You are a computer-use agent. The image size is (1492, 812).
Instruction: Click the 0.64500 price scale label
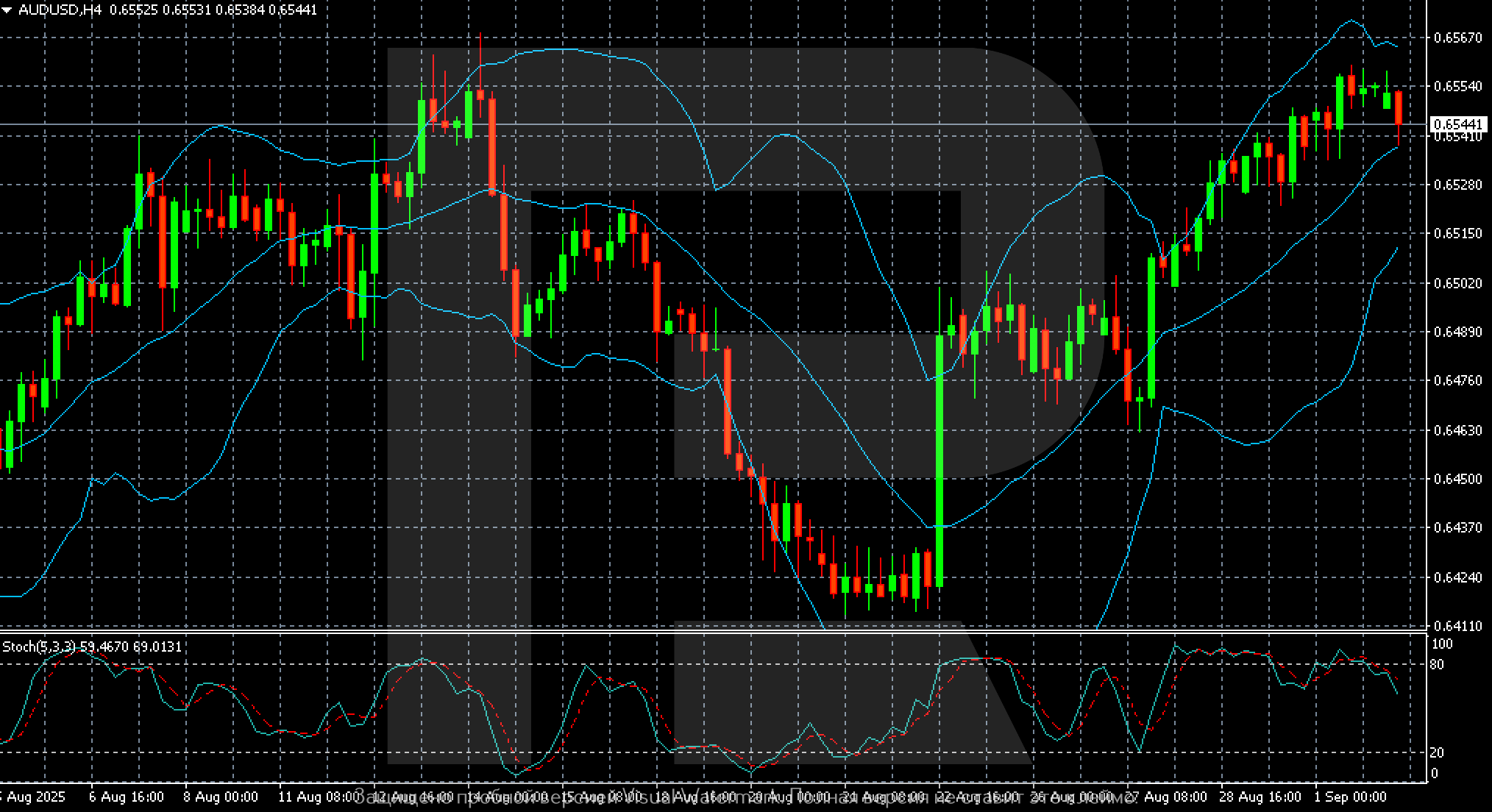(1457, 479)
